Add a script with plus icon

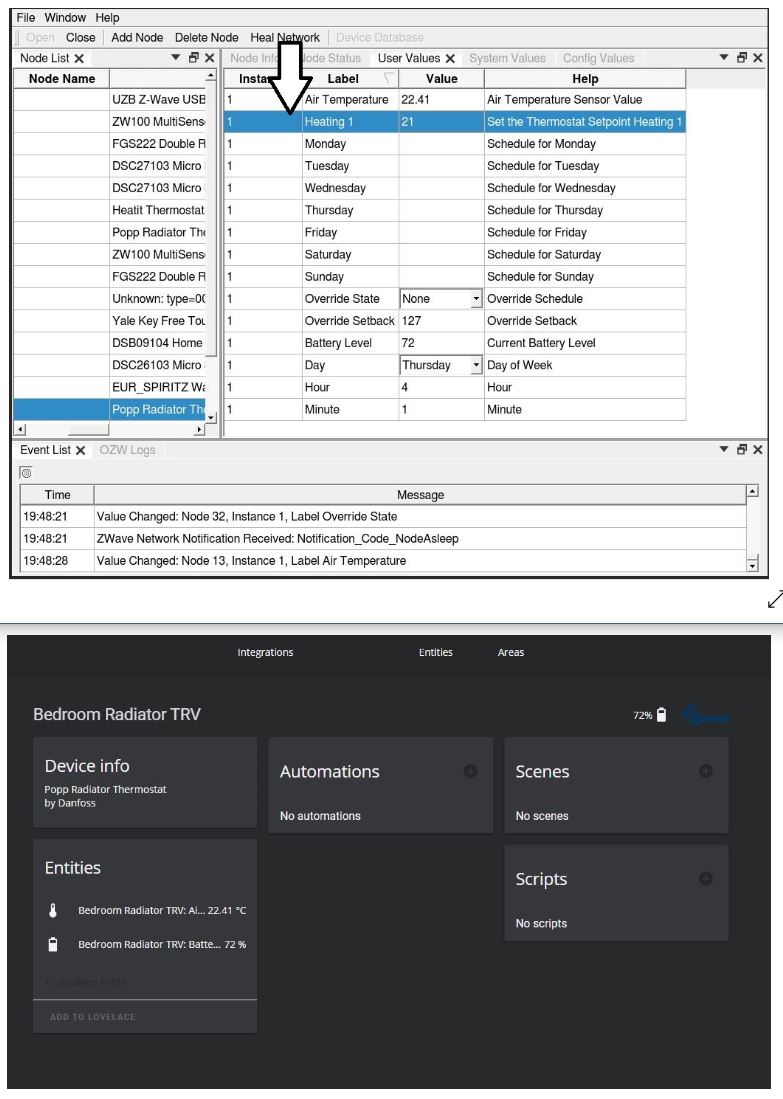[x=706, y=879]
